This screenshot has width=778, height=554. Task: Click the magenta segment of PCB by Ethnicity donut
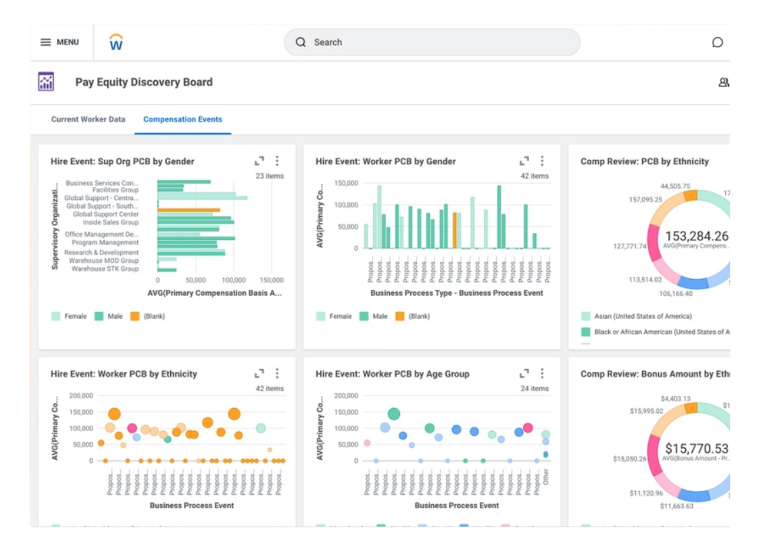coord(654,244)
